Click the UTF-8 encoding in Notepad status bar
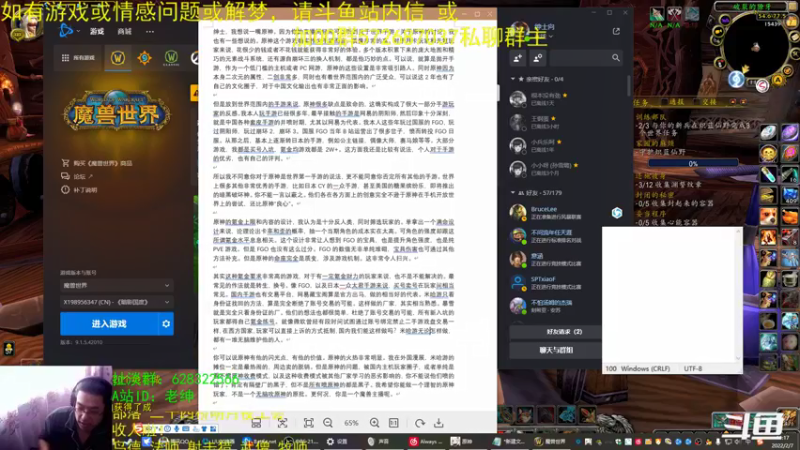The height and width of the screenshot is (450, 800). (x=692, y=368)
